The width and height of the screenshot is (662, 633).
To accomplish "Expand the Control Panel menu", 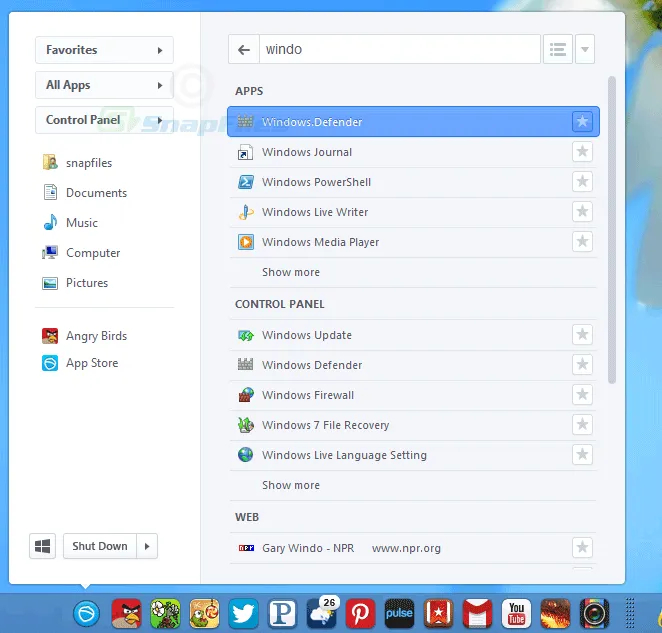I will click(104, 120).
